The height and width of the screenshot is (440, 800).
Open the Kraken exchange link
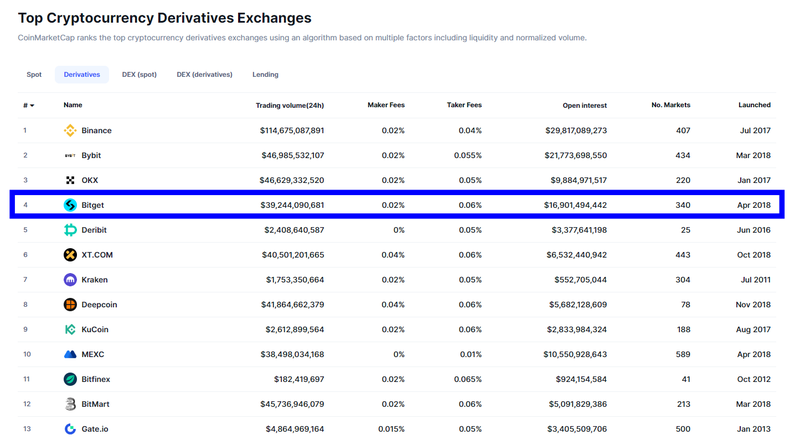[x=94, y=280]
